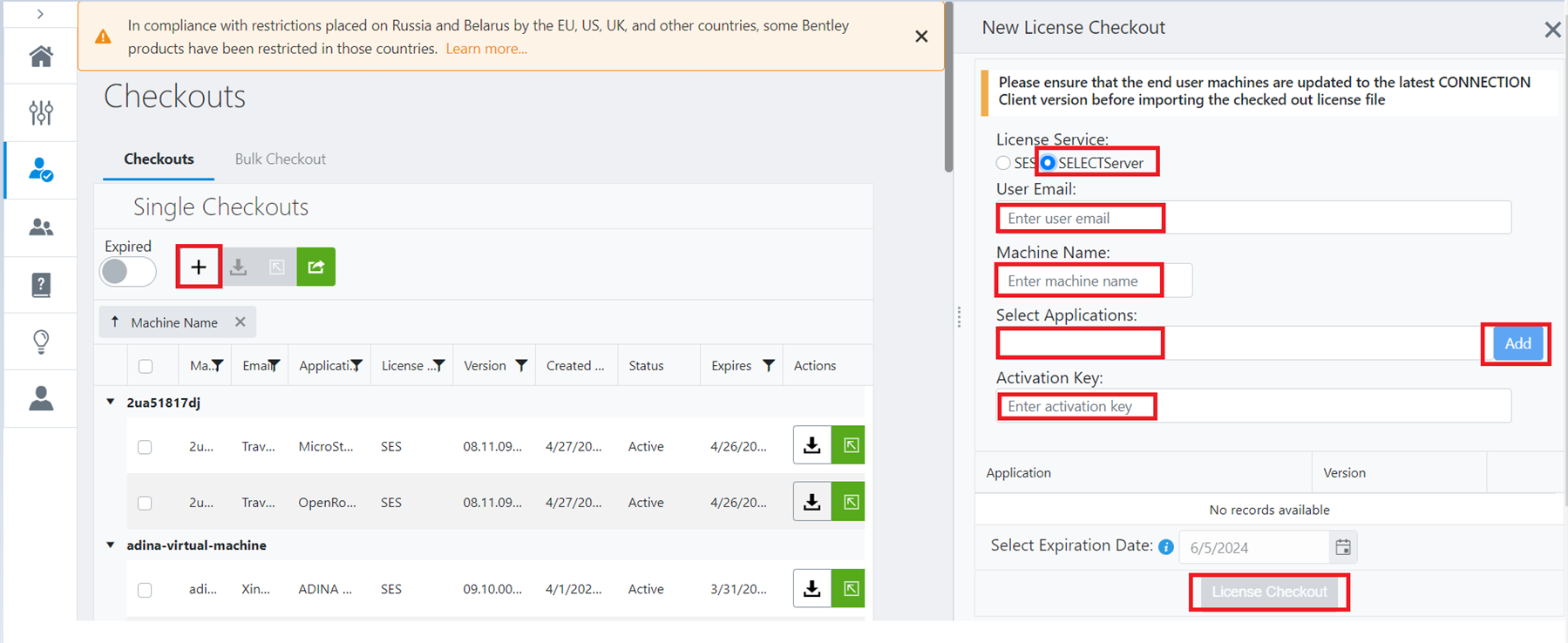Viewport: 1568px width, 643px height.
Task: Download the OpenRoads checkout license file
Action: 811,502
